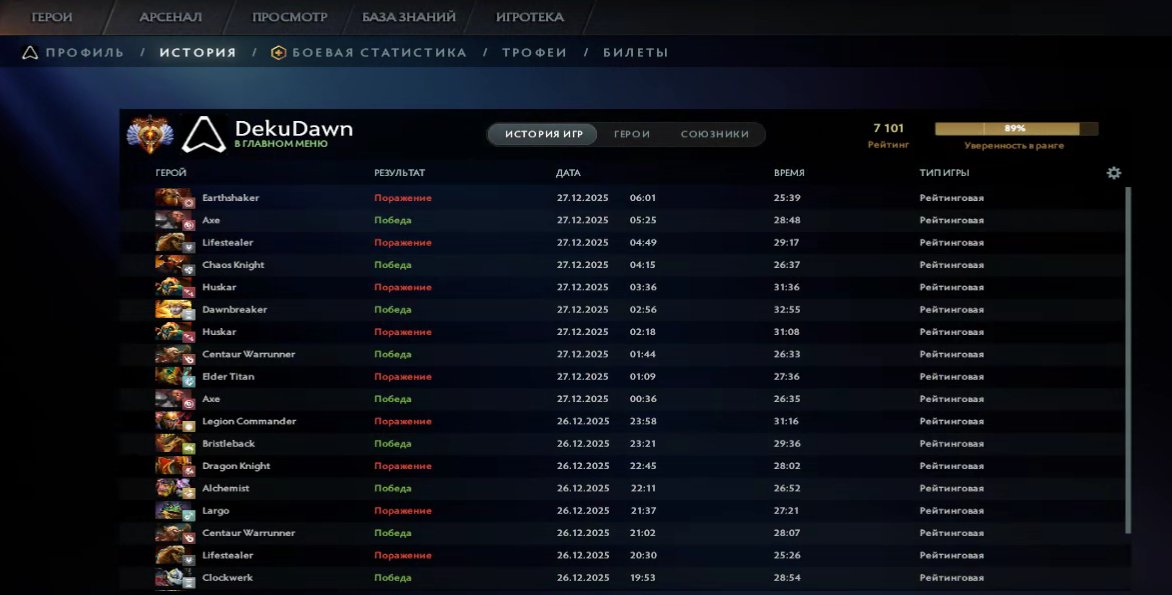
Task: Click the Рейтинг value 7 101
Action: tap(888, 127)
